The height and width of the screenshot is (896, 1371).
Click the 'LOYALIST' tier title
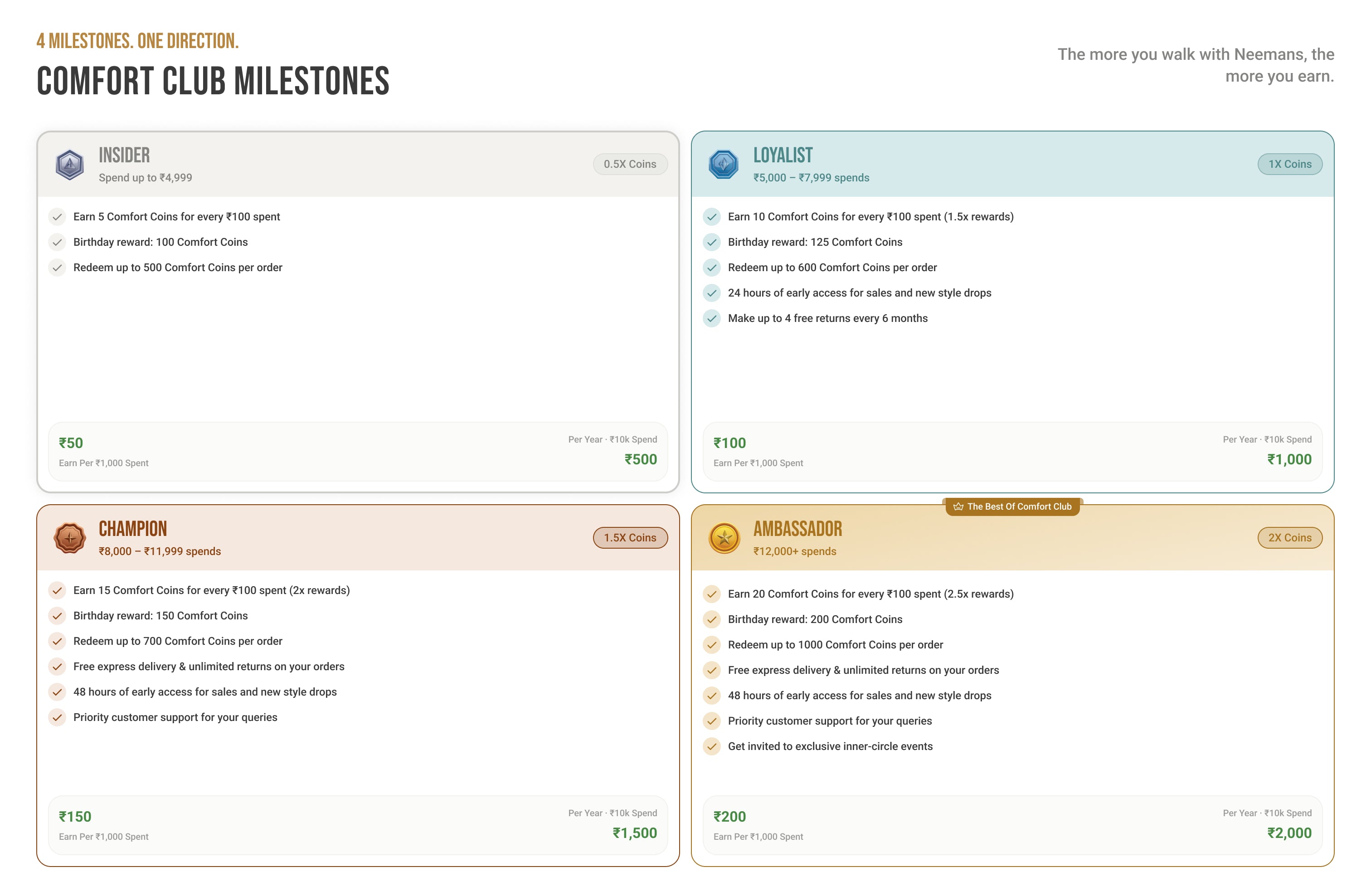coord(783,155)
